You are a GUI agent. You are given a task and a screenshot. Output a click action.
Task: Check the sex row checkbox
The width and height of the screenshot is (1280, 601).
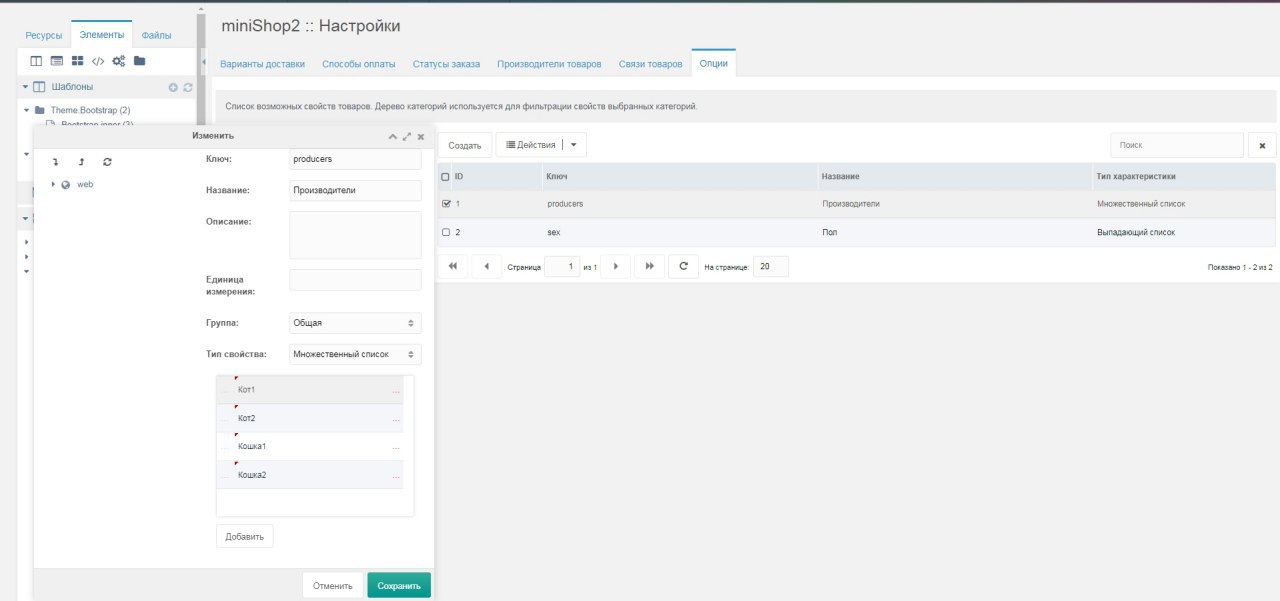click(446, 232)
